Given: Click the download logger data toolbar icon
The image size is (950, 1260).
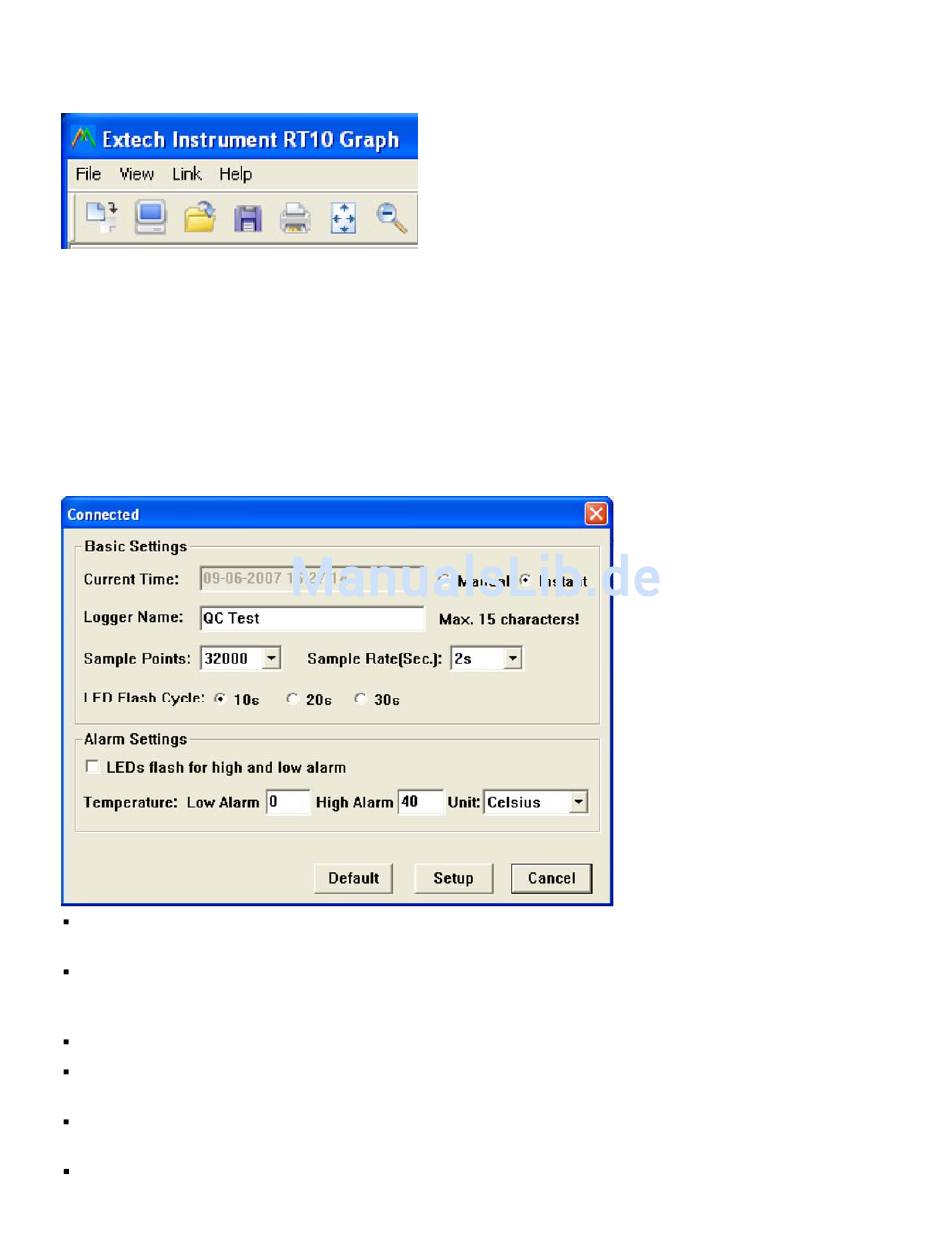Looking at the screenshot, I should [102, 217].
